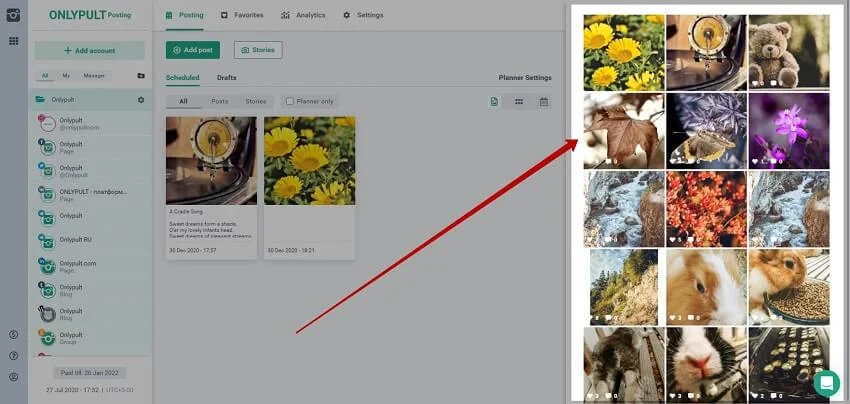Switch to grid view icon
The width and height of the screenshot is (850, 404).
[x=519, y=101]
